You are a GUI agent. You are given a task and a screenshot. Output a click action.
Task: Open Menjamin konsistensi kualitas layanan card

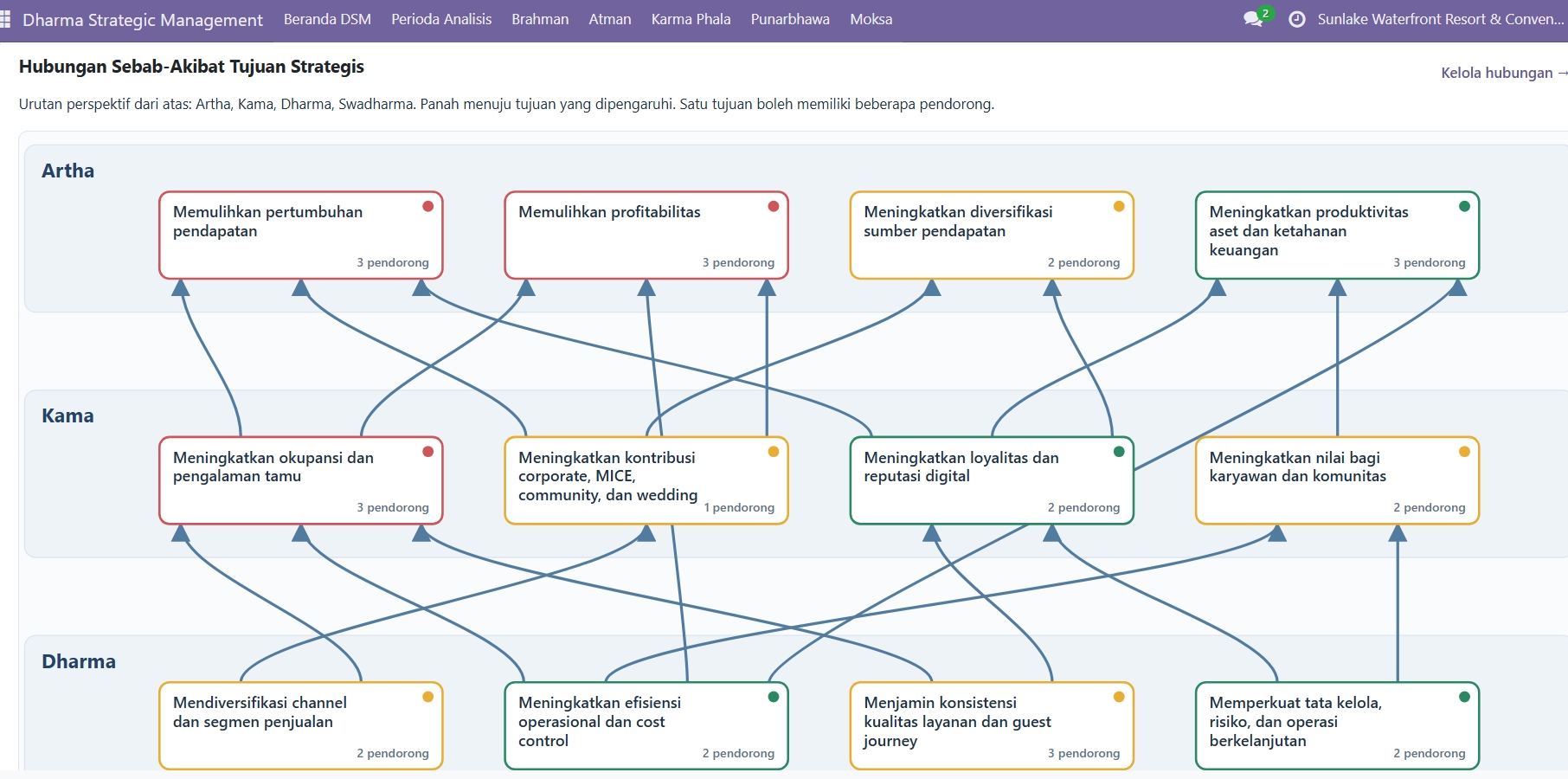click(x=992, y=725)
